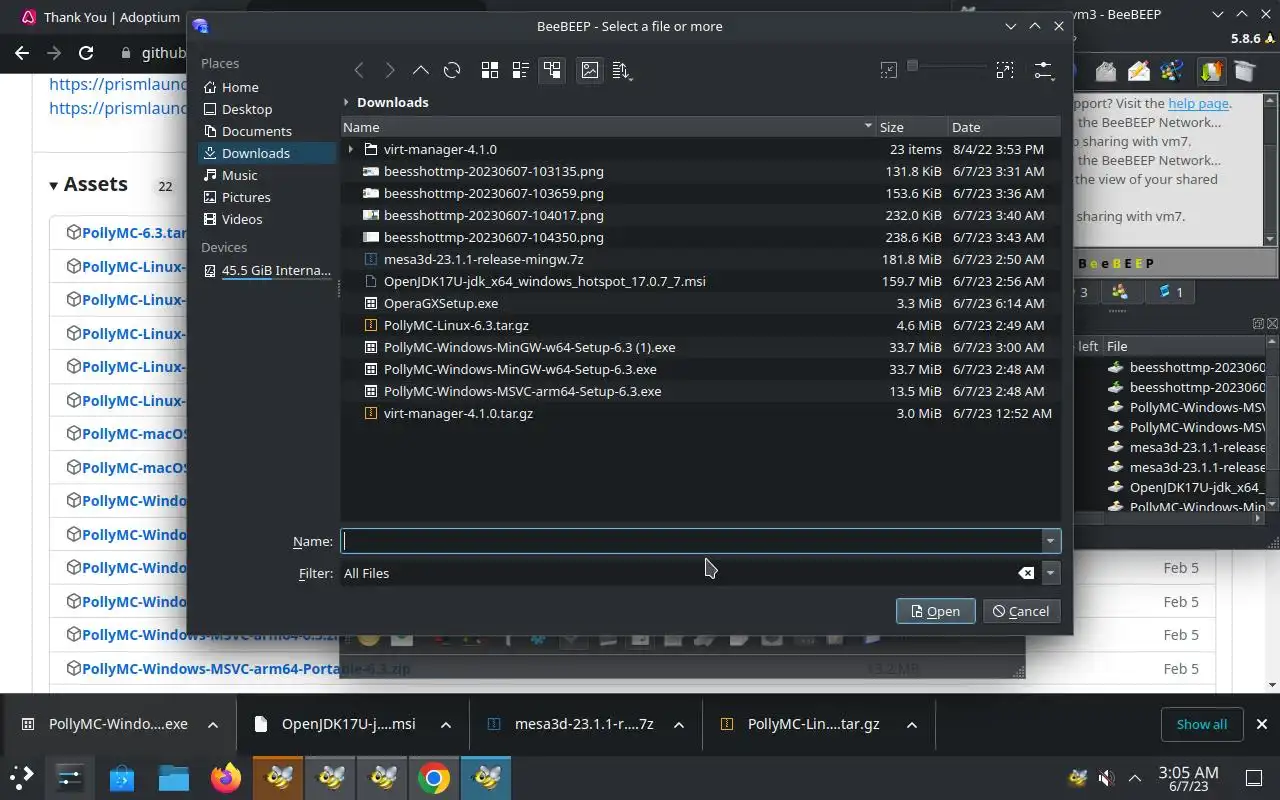The image size is (1280, 800).
Task: Collapse the Assets section in browser
Action: (x=53, y=185)
